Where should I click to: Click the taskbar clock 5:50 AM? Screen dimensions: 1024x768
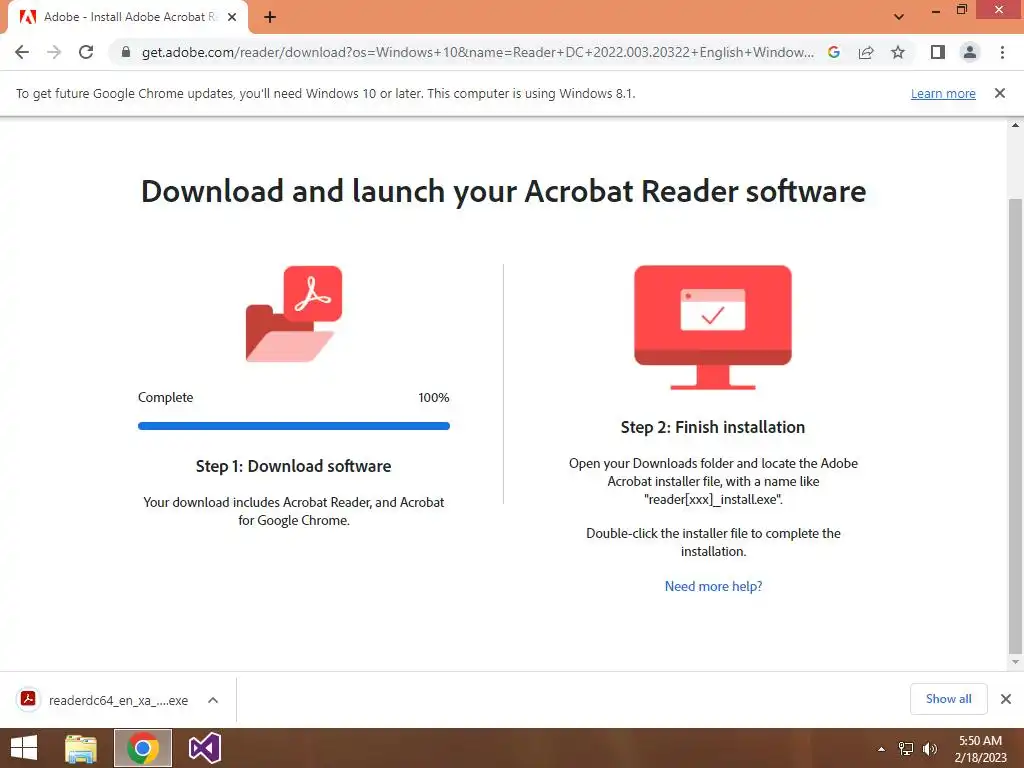(980, 748)
